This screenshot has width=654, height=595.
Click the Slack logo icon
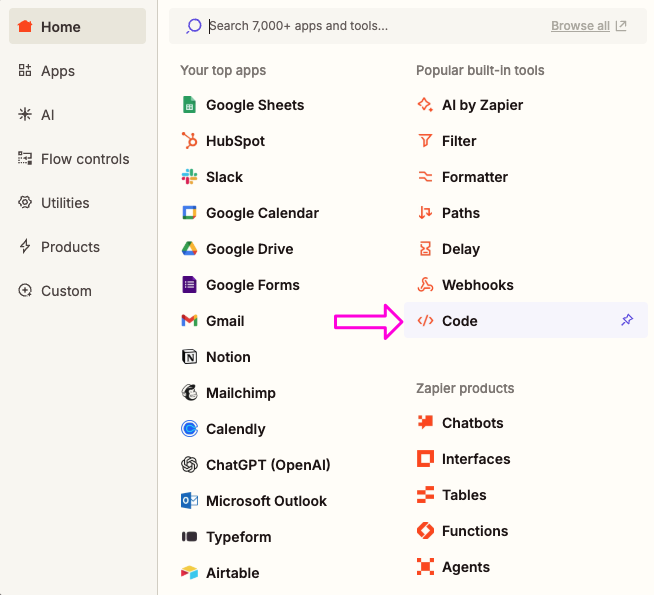[189, 177]
